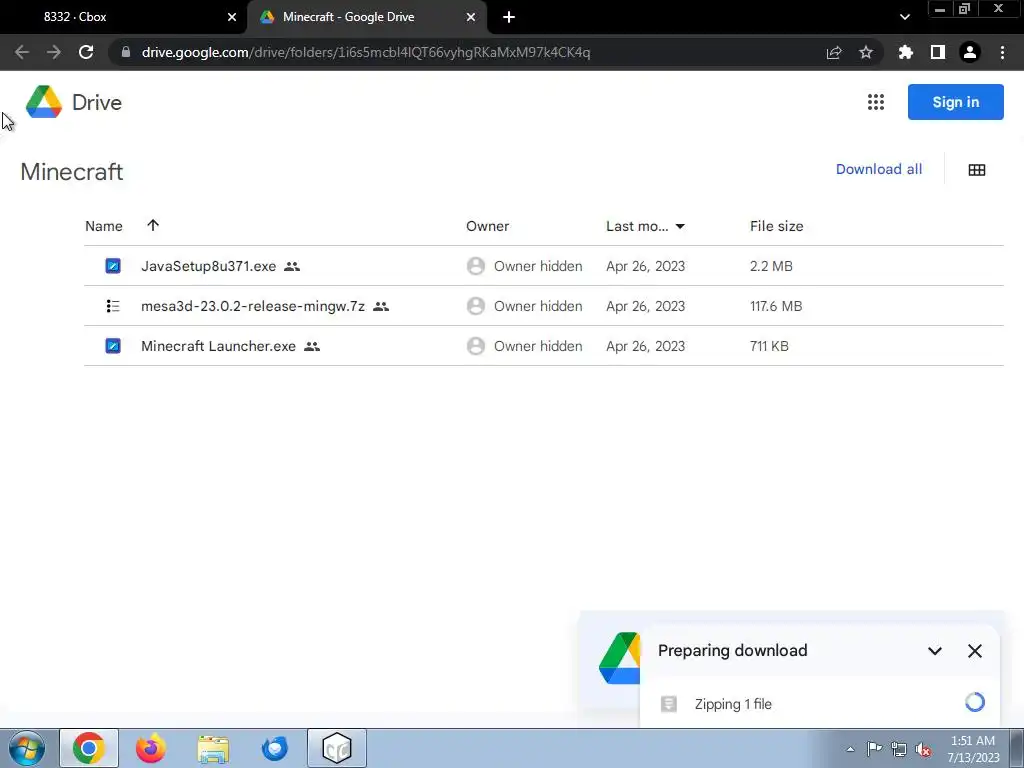Screen dimensions: 1024x768
Task: Open the Windows Start menu
Action: (x=26, y=748)
